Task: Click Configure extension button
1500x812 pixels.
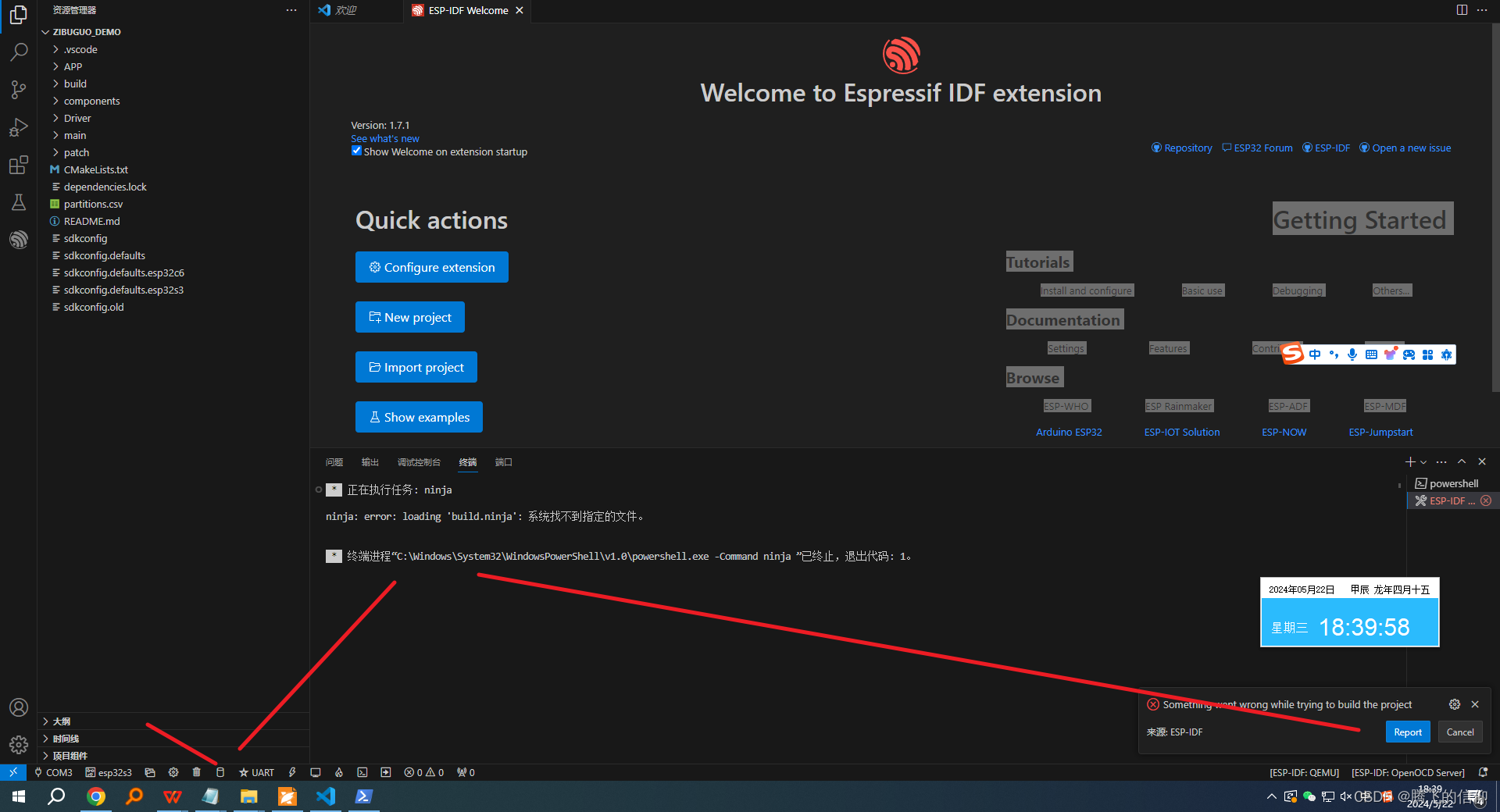Action: pyautogui.click(x=432, y=267)
